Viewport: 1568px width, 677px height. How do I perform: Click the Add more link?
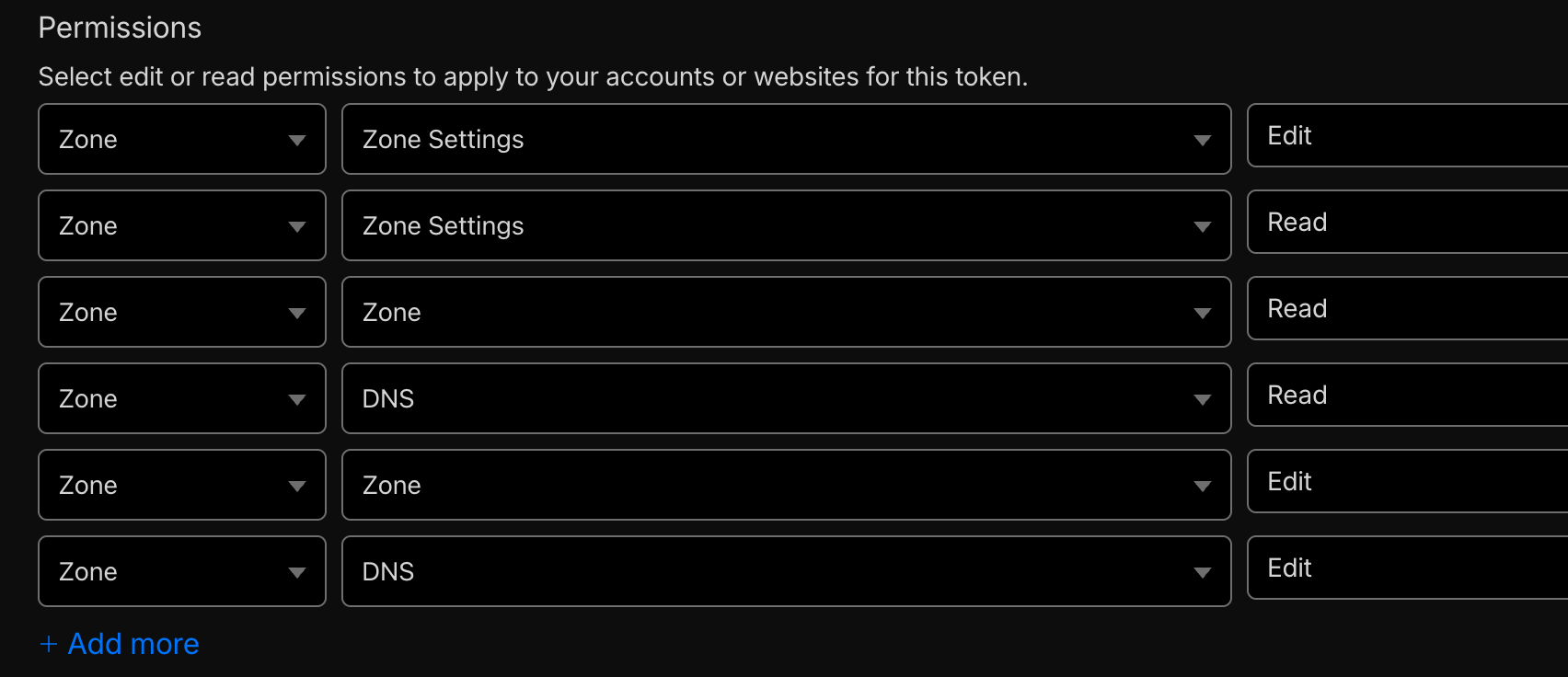click(133, 644)
